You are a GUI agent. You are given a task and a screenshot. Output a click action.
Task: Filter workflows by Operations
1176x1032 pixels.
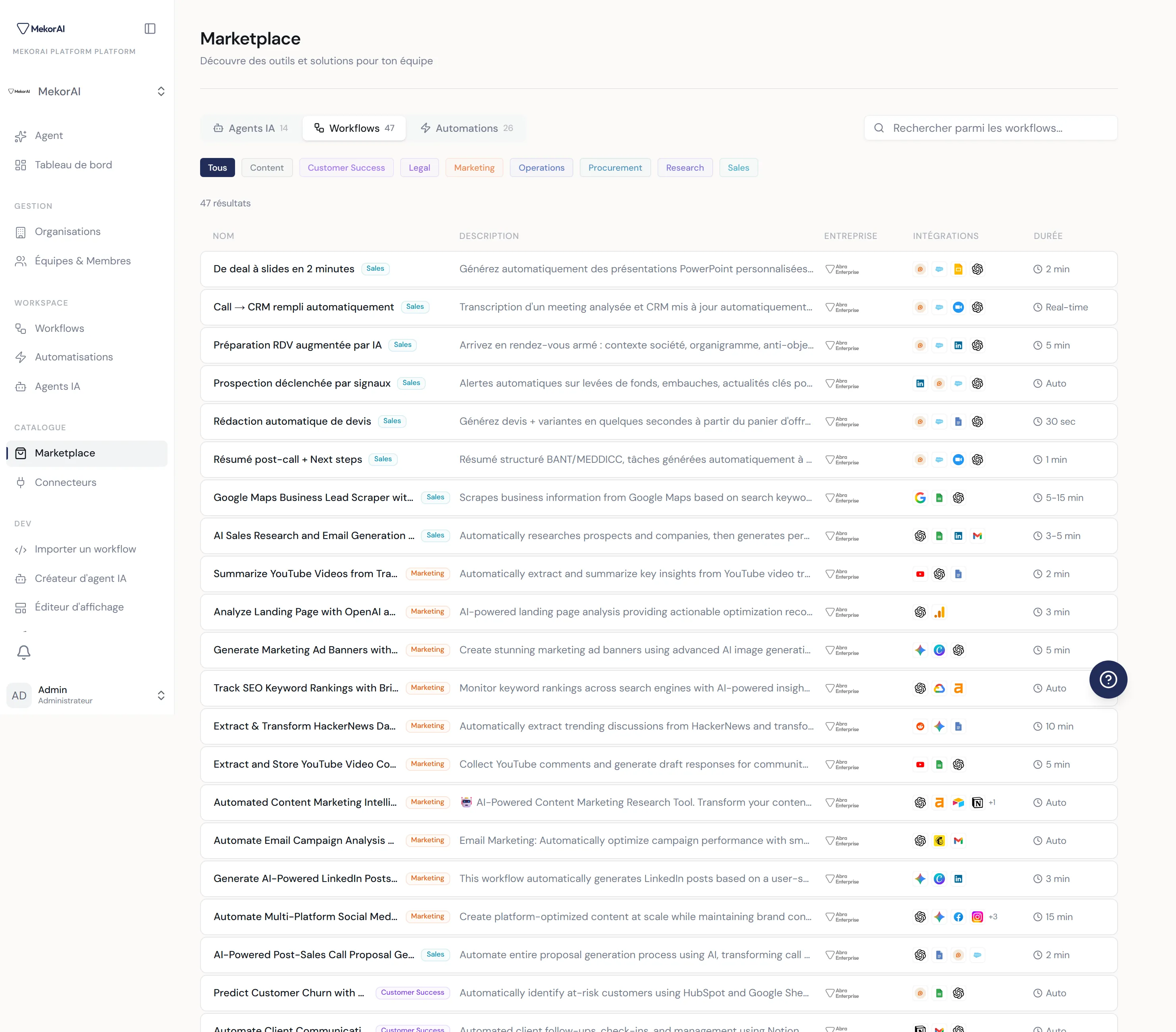[542, 168]
